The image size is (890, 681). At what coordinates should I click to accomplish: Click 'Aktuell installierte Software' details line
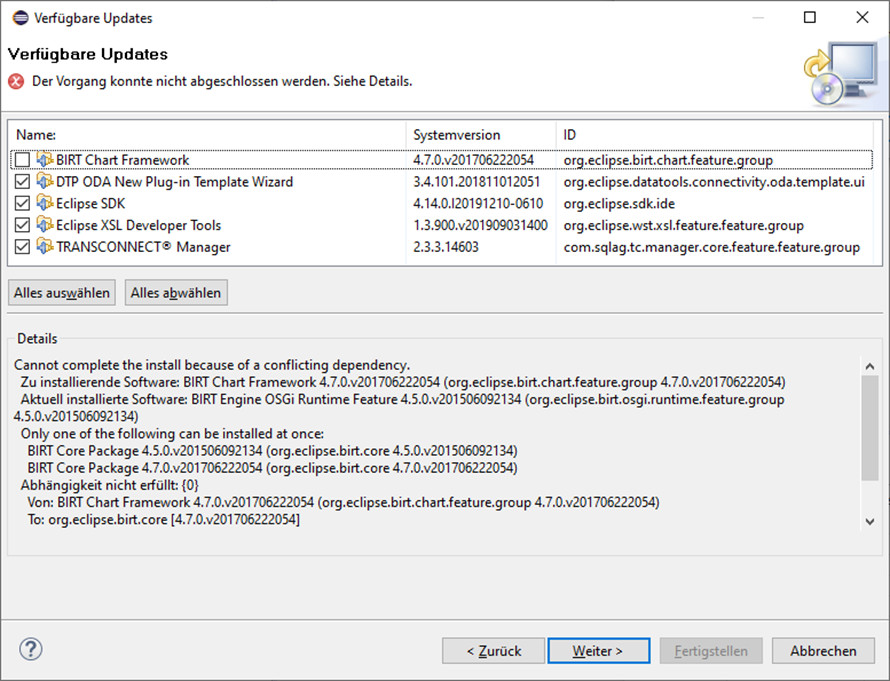(x=399, y=407)
